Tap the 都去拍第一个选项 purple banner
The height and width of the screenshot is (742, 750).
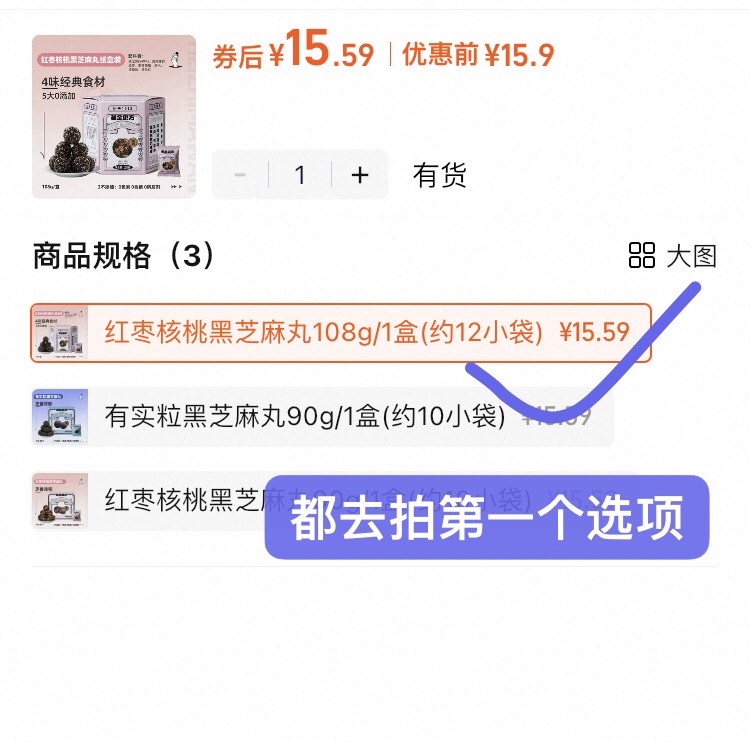click(x=487, y=517)
